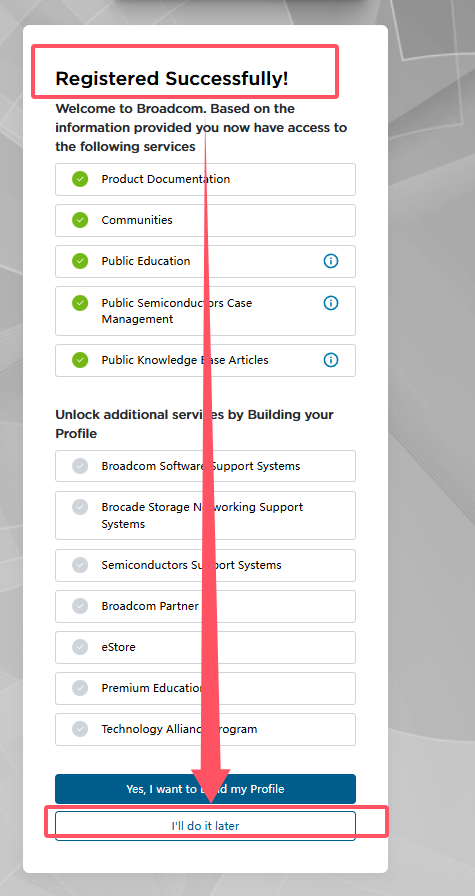Select the Brocade Storage Networking Support Systems row
This screenshot has height=896, width=475.
click(x=205, y=515)
